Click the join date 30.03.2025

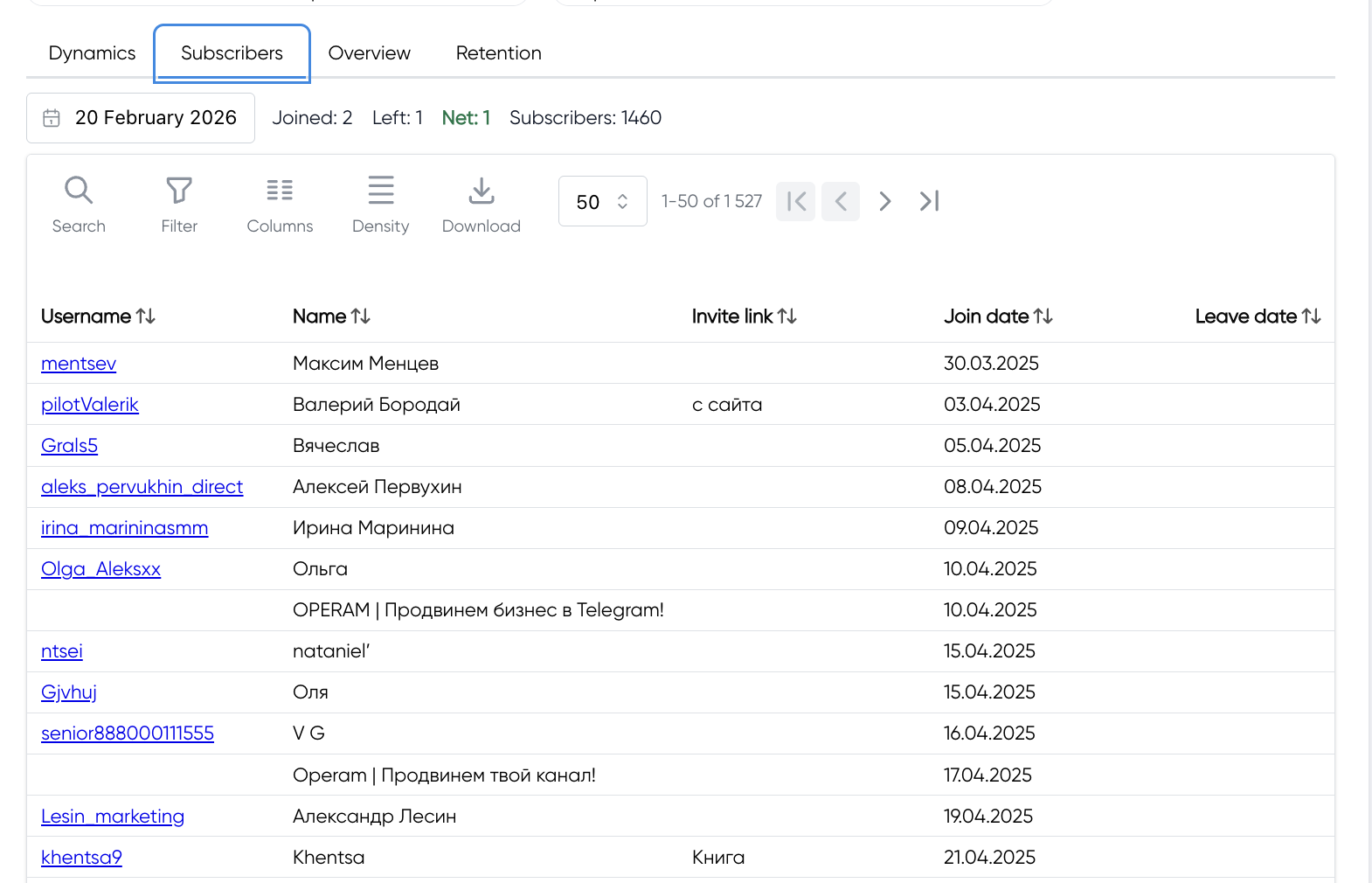click(991, 364)
